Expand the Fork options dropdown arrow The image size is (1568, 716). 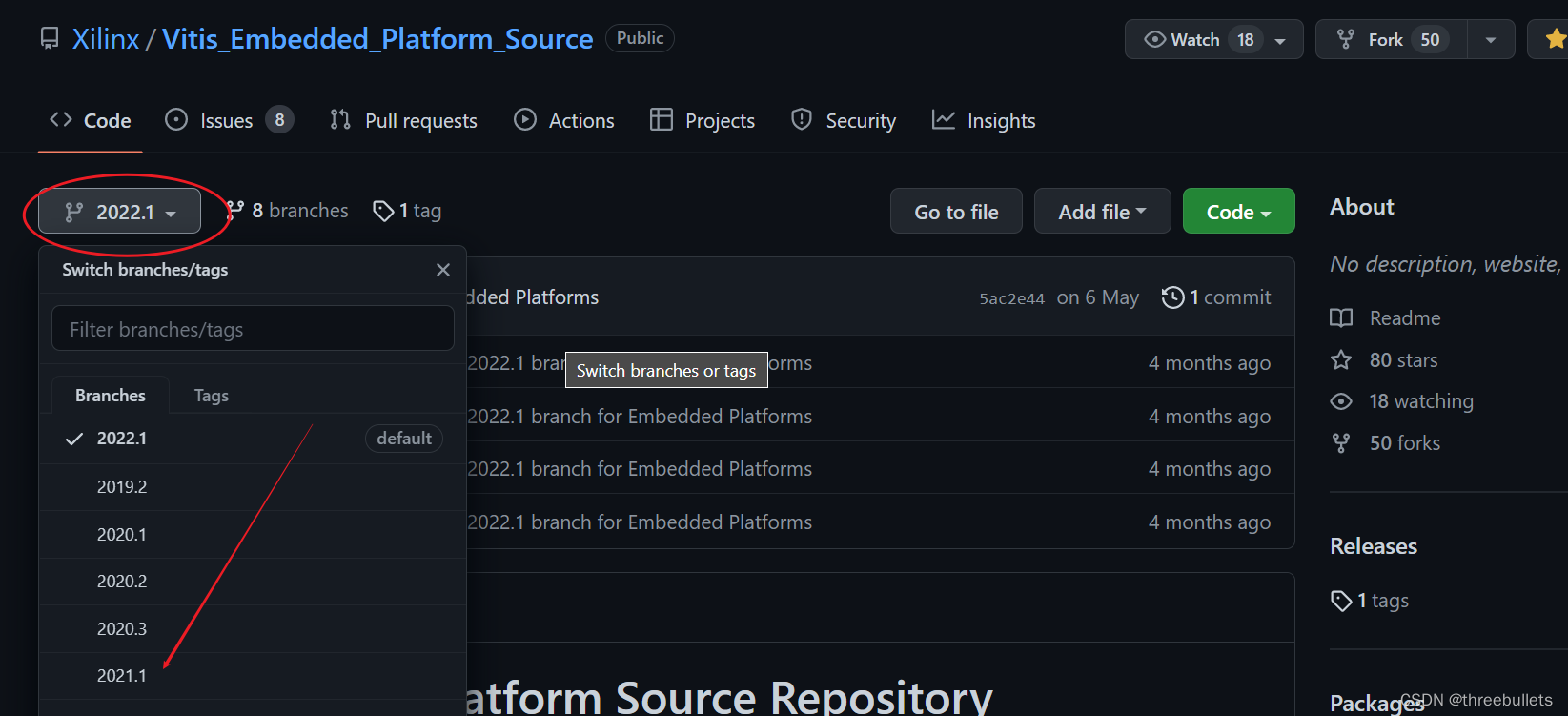pos(1491,40)
